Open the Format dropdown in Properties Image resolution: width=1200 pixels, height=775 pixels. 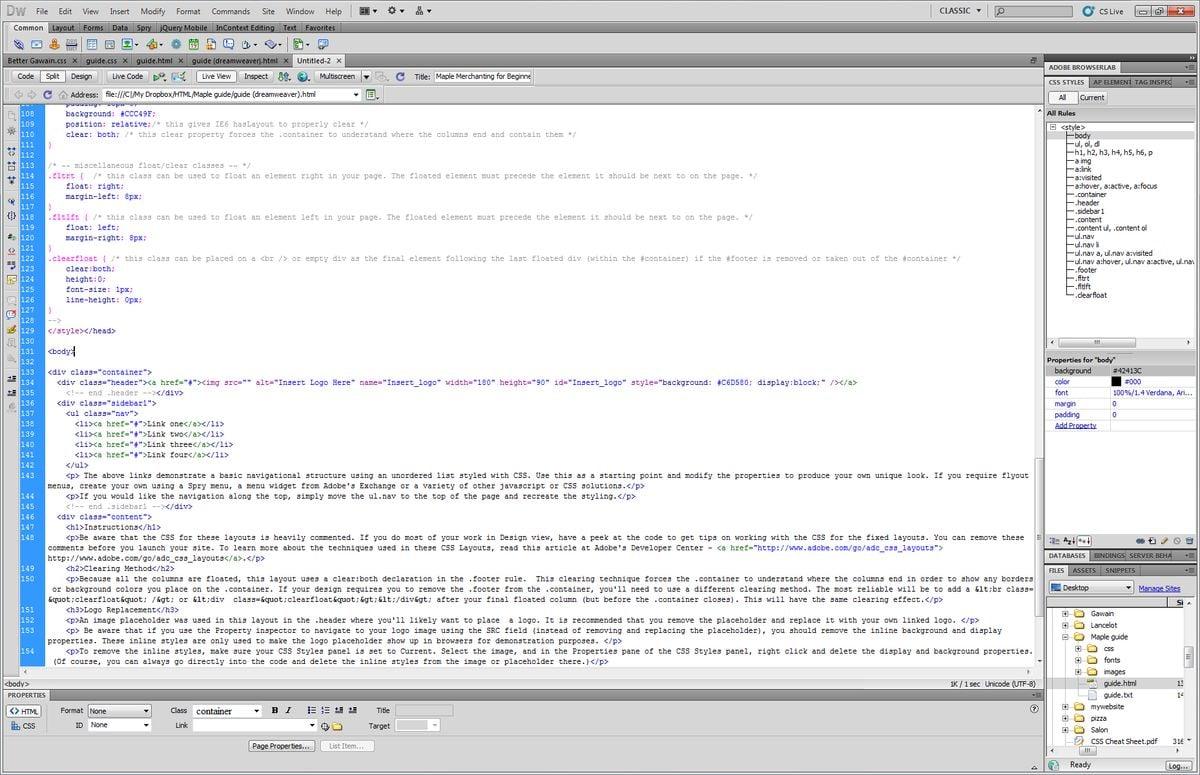pos(119,711)
